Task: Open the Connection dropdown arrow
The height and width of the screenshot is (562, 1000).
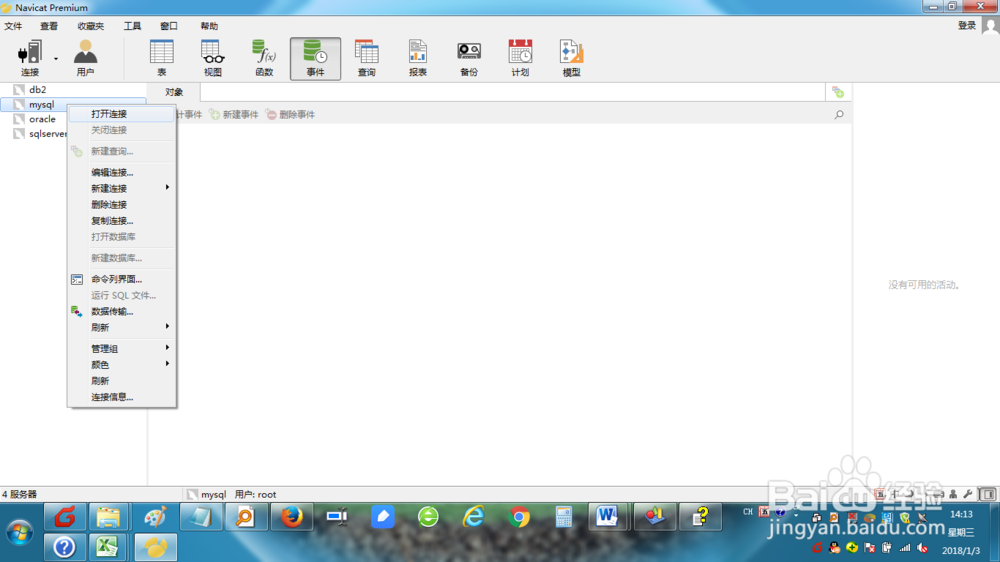Action: 56,59
